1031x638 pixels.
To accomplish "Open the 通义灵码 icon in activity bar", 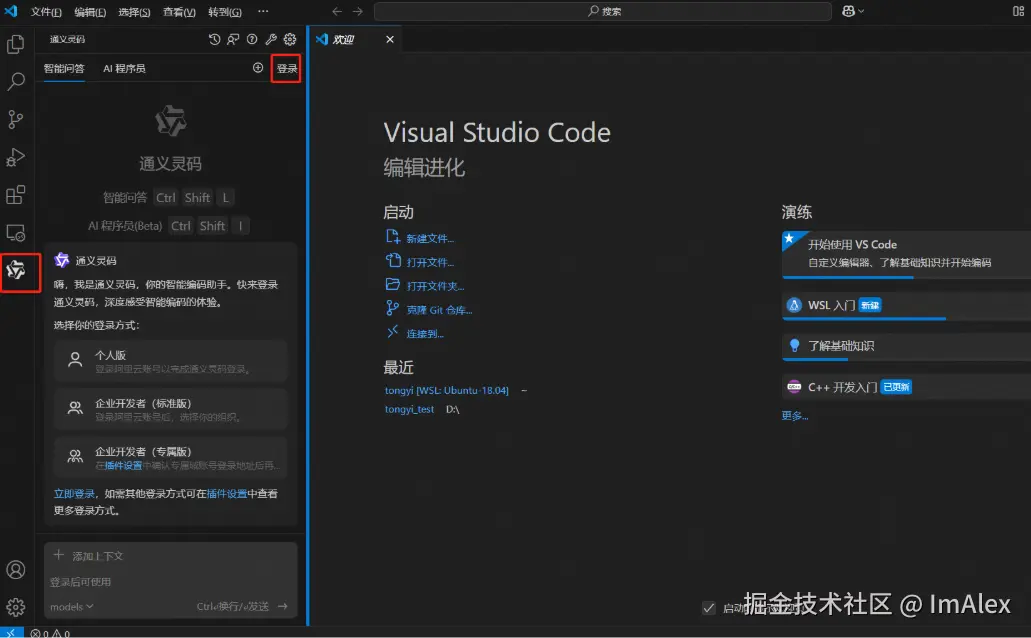I will coord(16,270).
